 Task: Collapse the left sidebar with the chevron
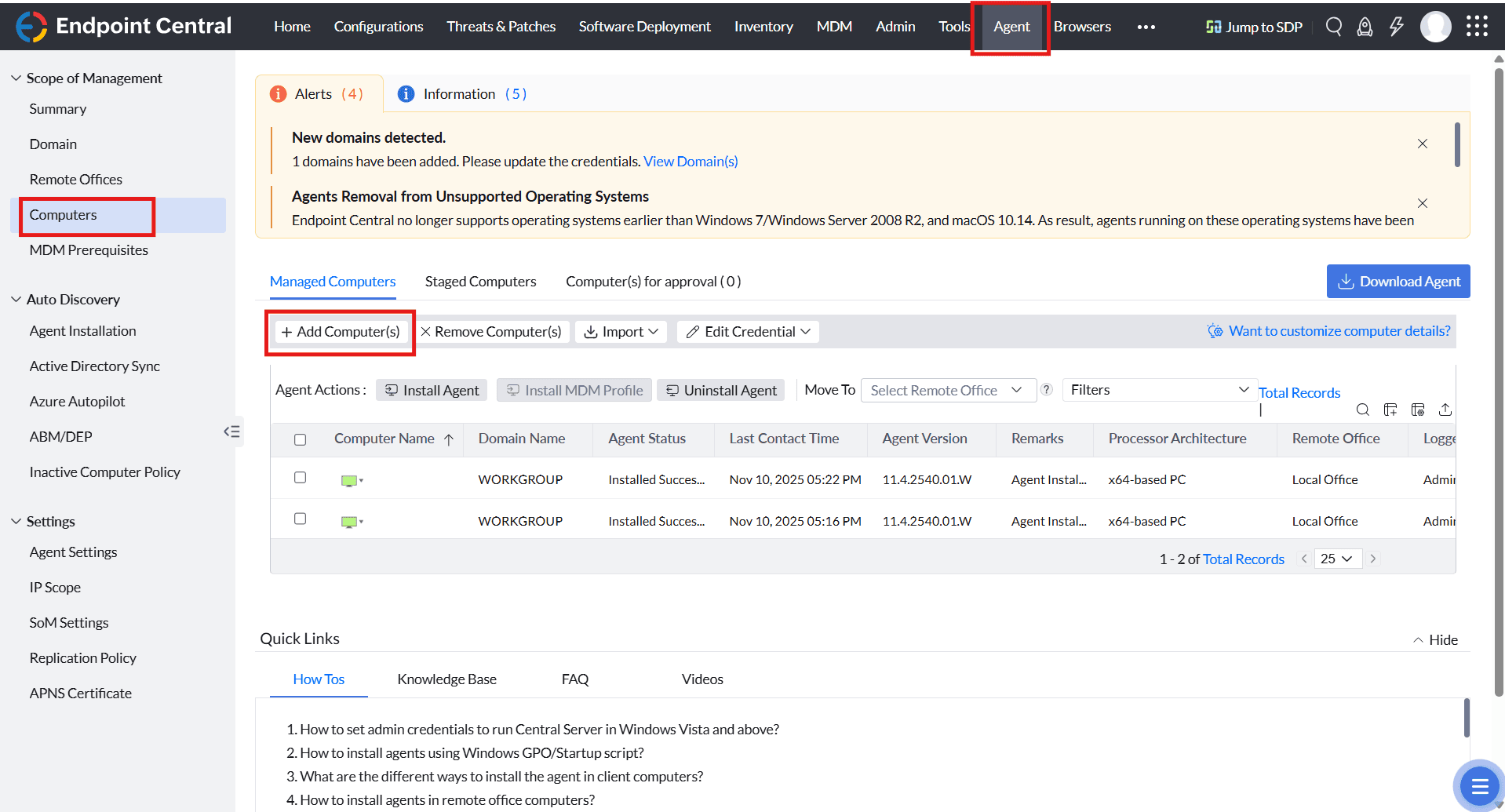tap(231, 431)
